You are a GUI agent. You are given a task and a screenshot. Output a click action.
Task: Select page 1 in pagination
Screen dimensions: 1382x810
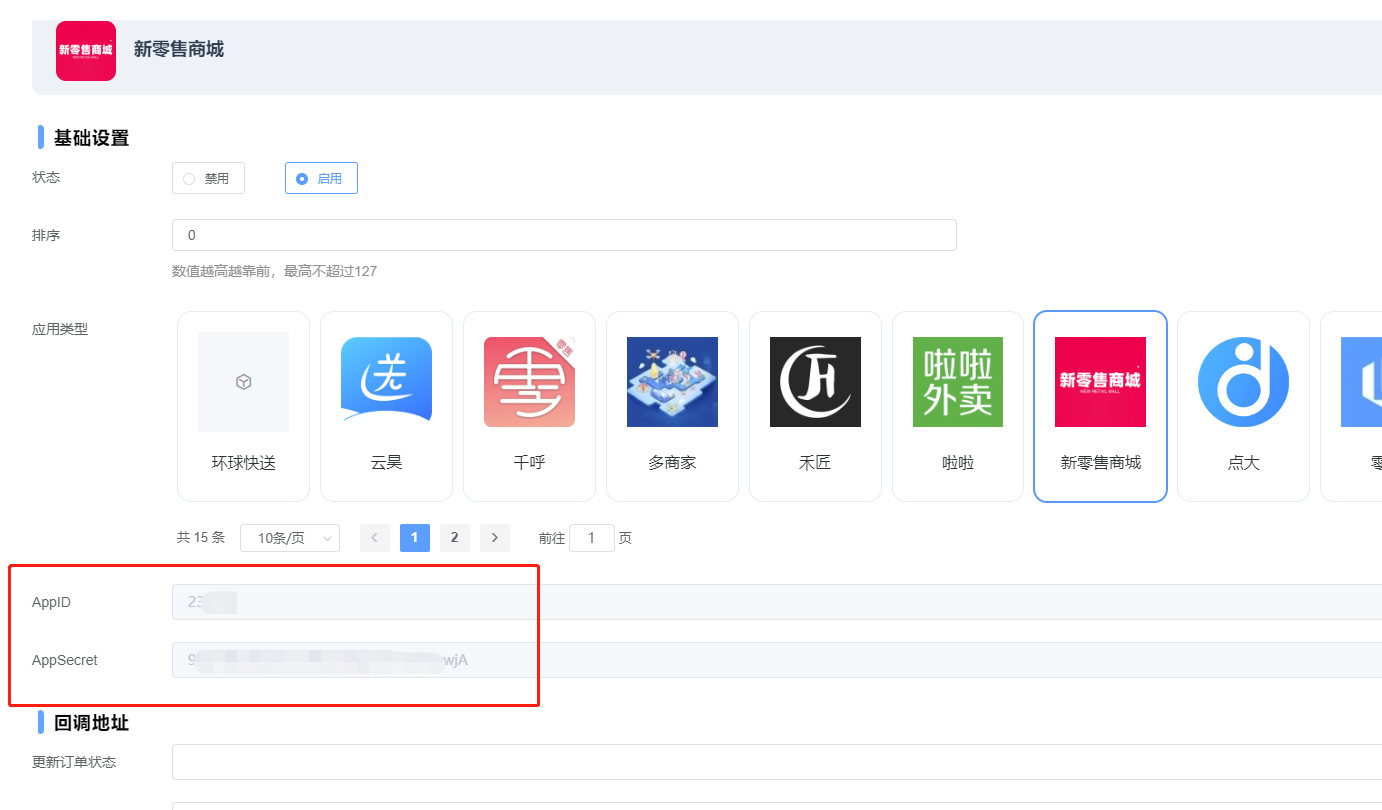coord(414,538)
